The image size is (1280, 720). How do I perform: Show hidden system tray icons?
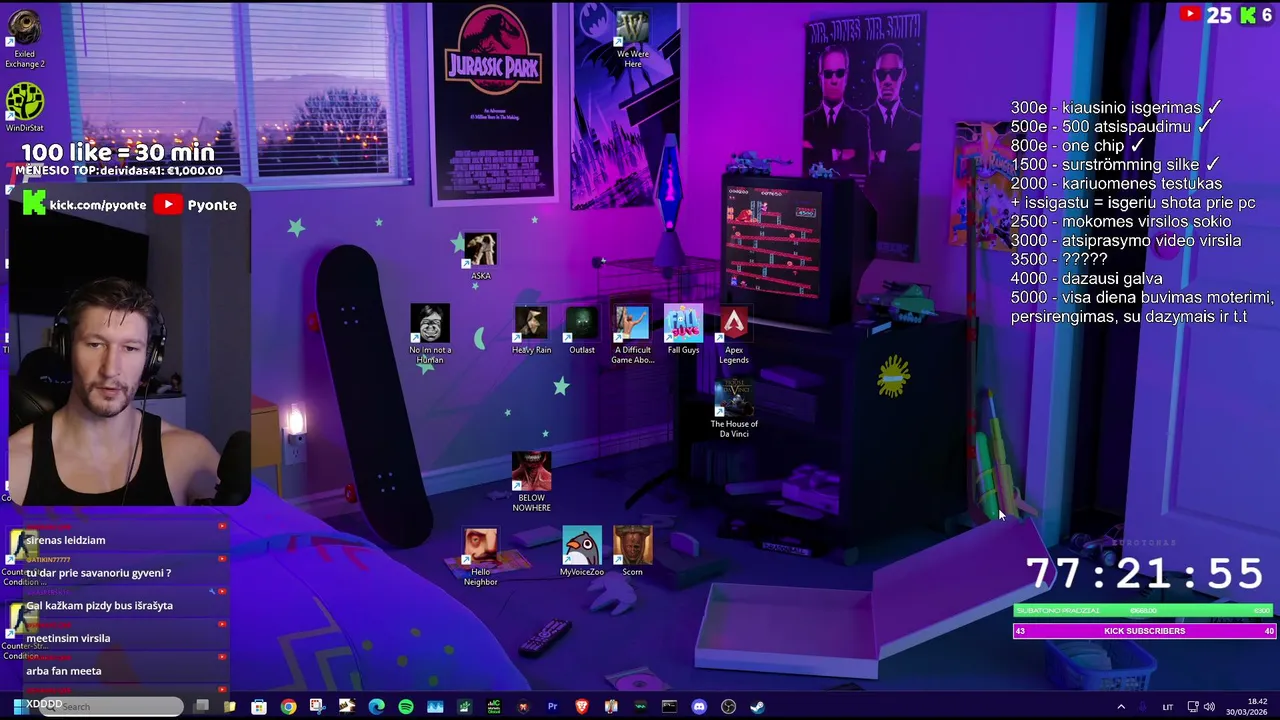pyautogui.click(x=1121, y=707)
